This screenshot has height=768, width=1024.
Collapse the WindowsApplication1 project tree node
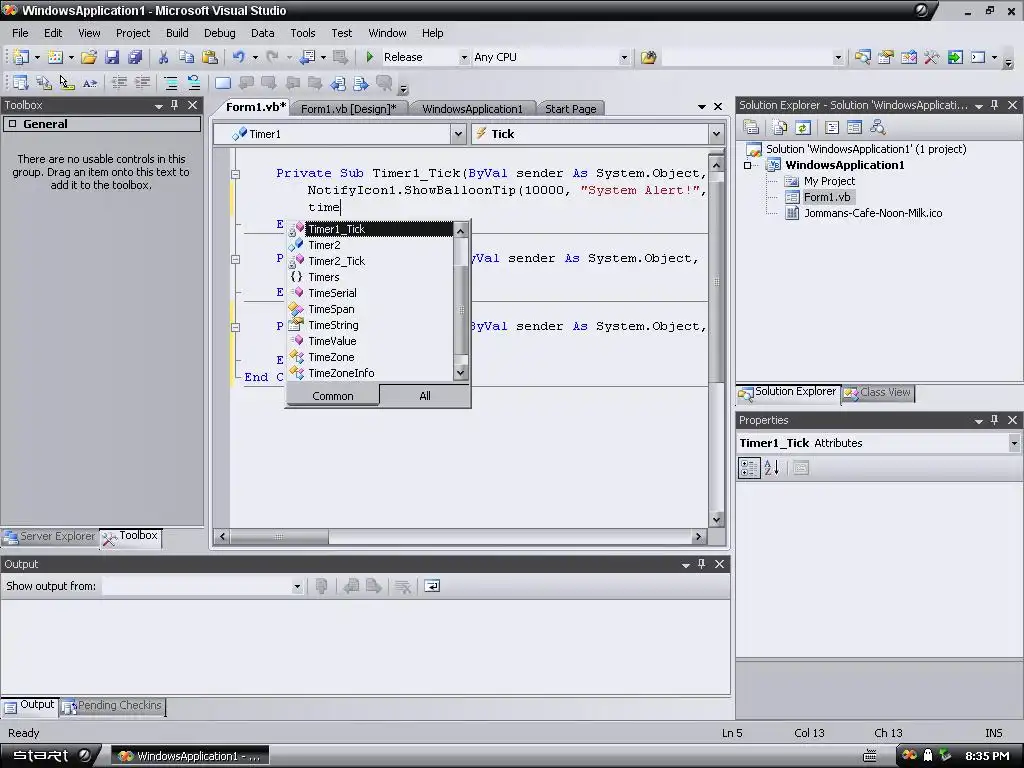748,166
